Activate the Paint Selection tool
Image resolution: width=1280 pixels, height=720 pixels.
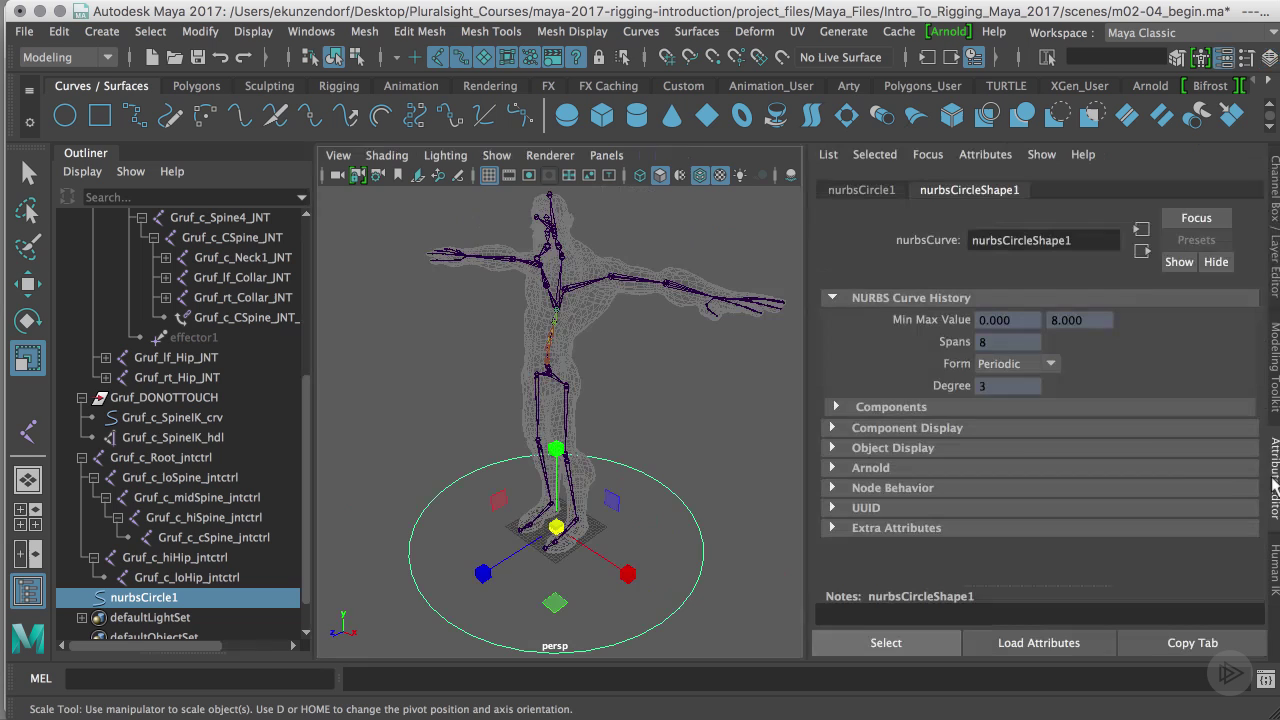[28, 247]
